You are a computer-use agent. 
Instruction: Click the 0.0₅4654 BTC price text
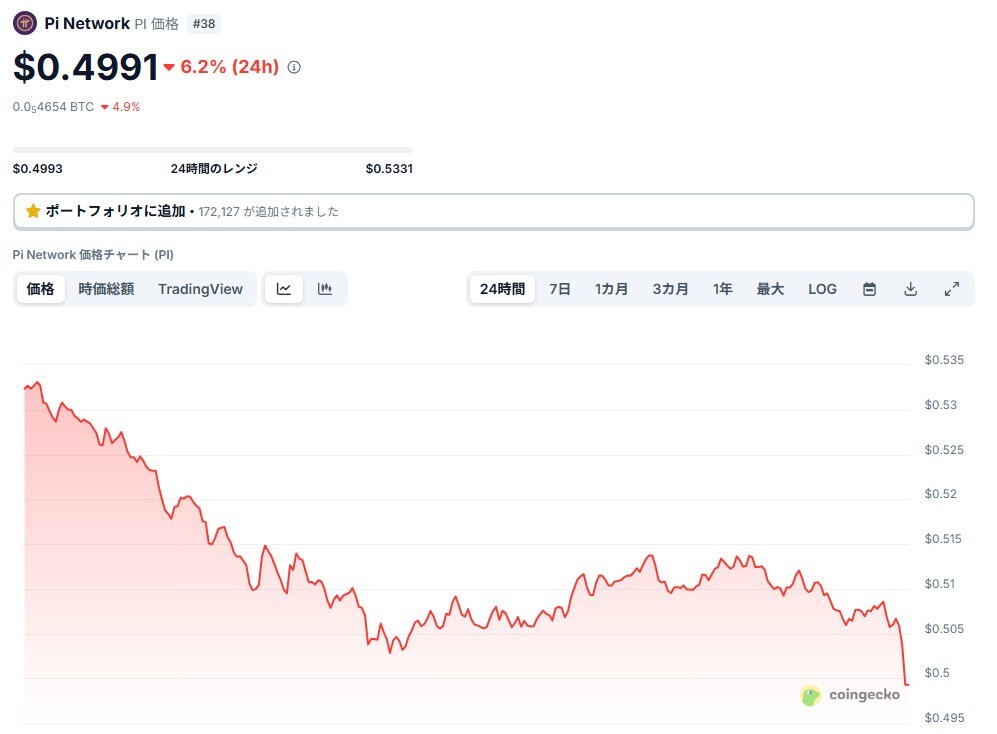53,107
